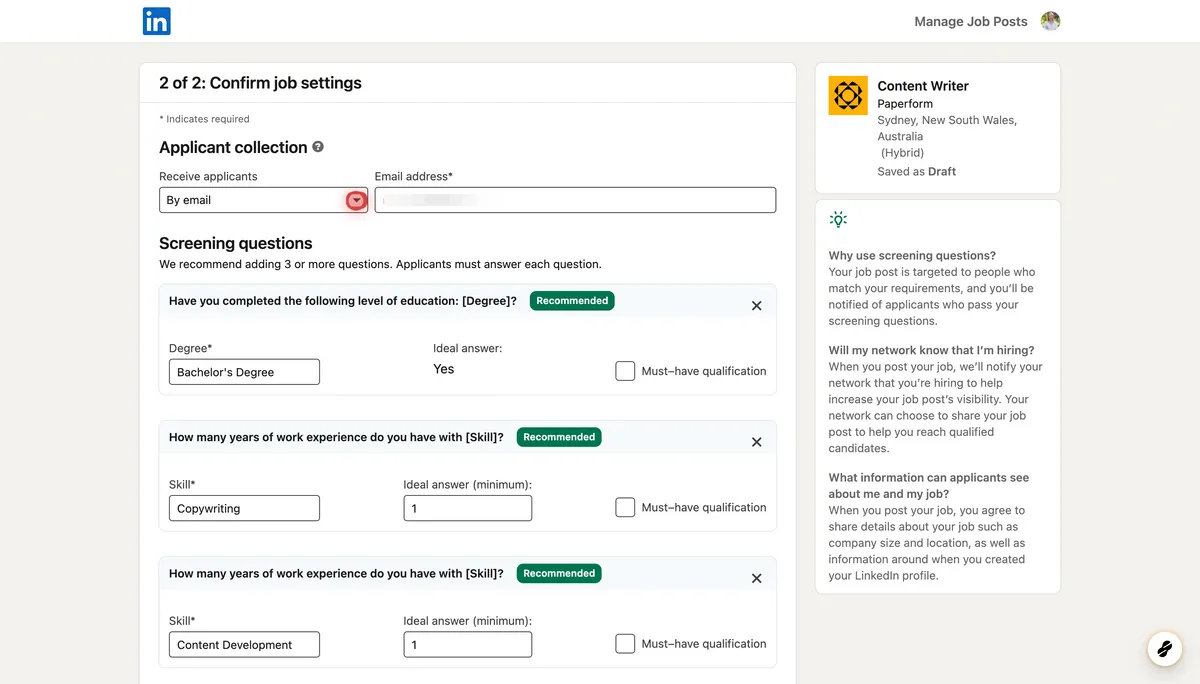Click the lightbulb tips icon
Viewport: 1200px width, 684px height.
coord(838,219)
